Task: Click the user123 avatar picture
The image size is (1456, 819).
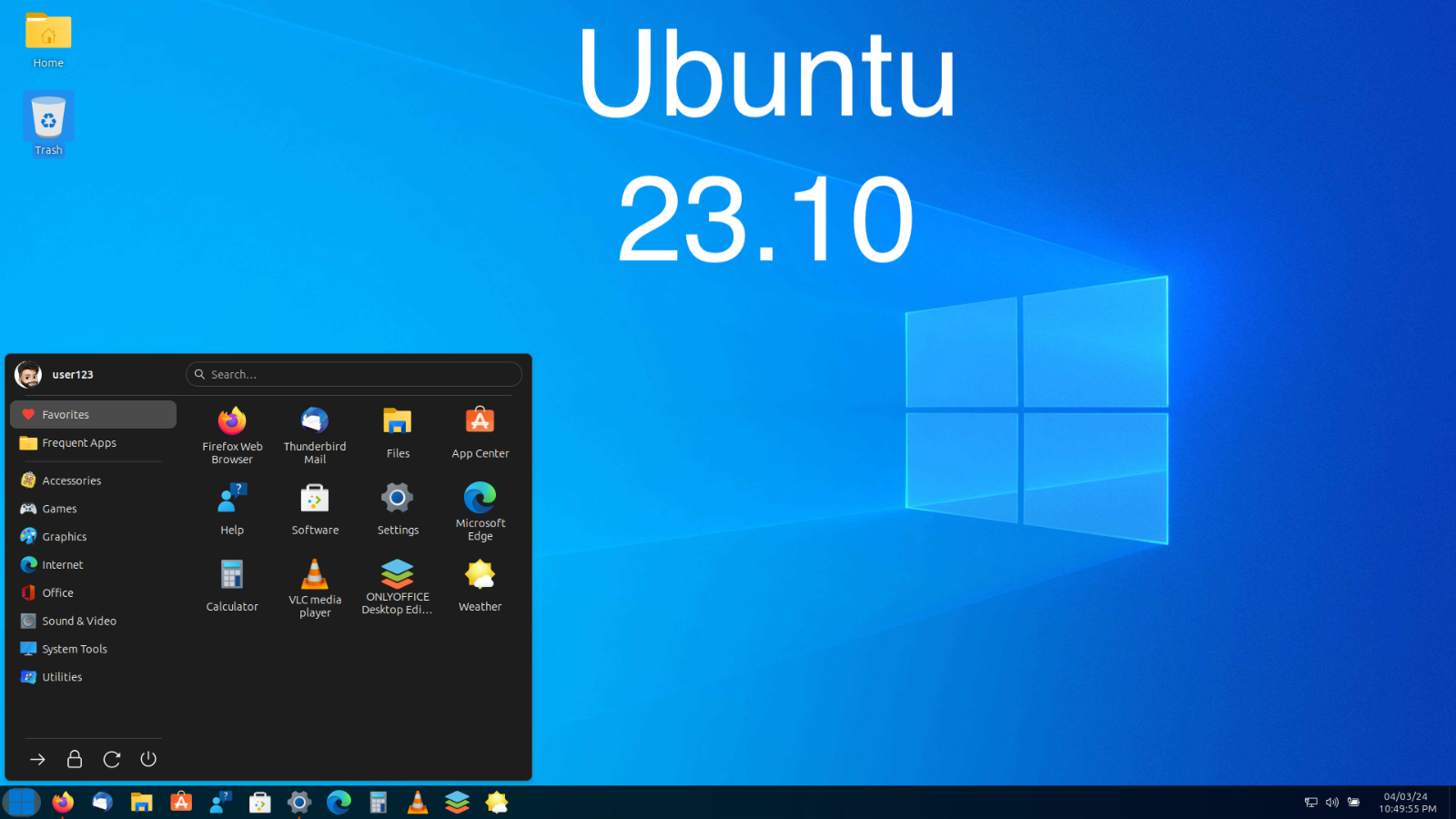Action: [28, 374]
